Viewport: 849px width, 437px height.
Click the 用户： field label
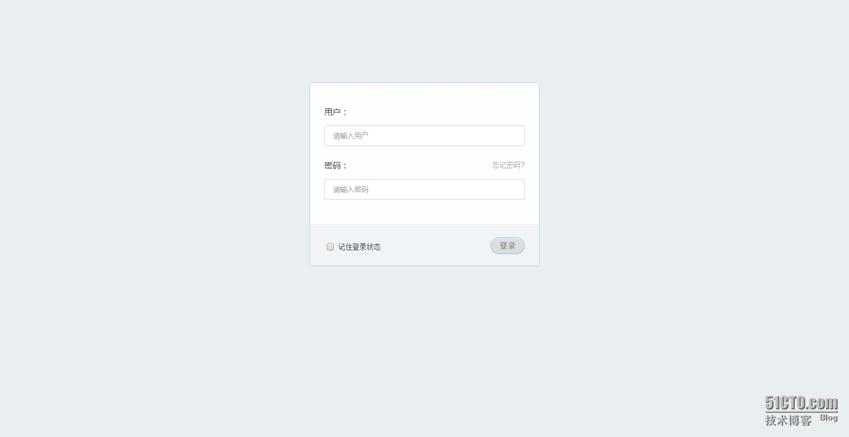click(x=336, y=112)
